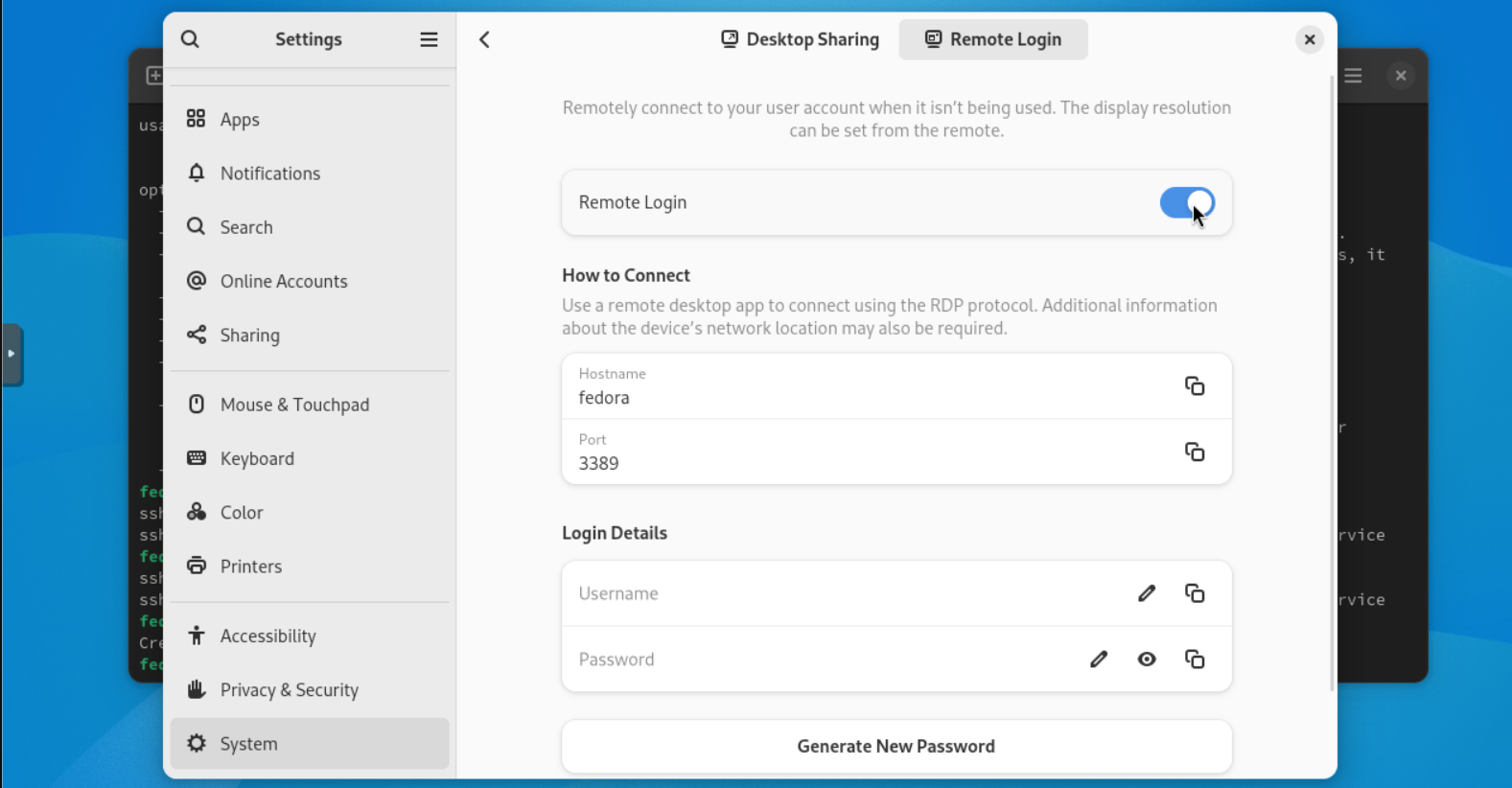Copy the Hostname fedora value
Image resolution: width=1512 pixels, height=788 pixels.
click(1195, 386)
